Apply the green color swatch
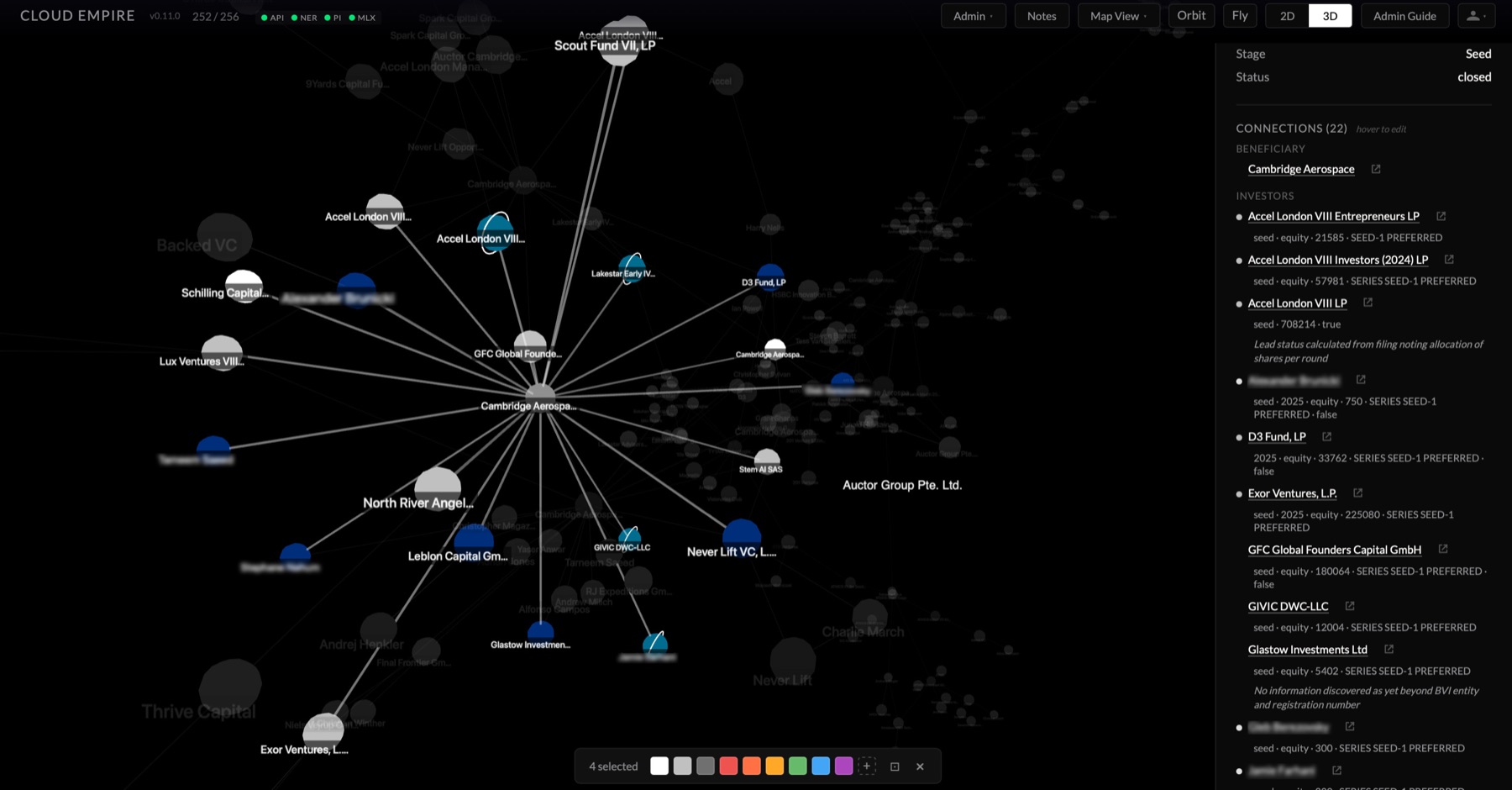 pyautogui.click(x=798, y=766)
